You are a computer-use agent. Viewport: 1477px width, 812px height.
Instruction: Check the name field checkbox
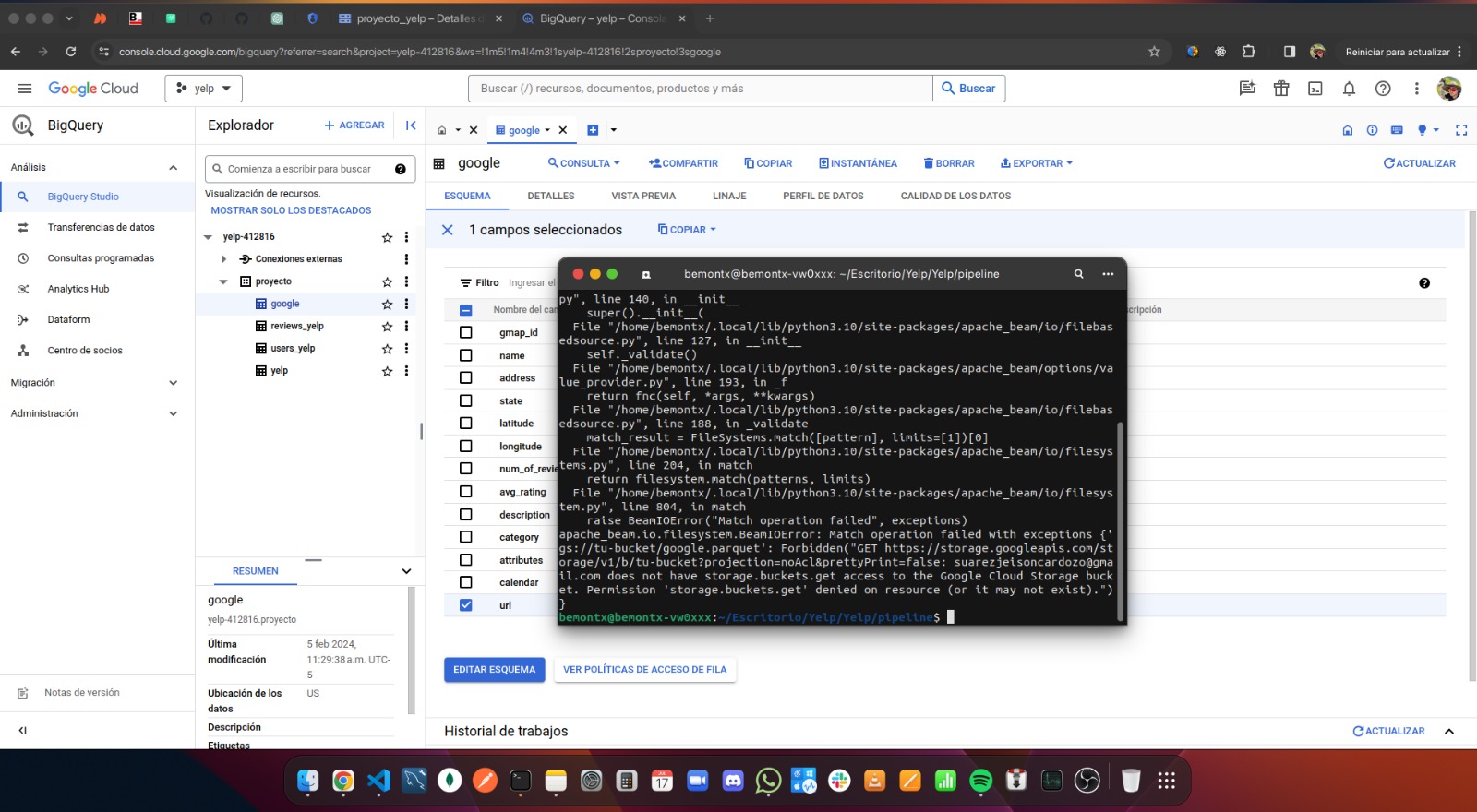coord(465,355)
